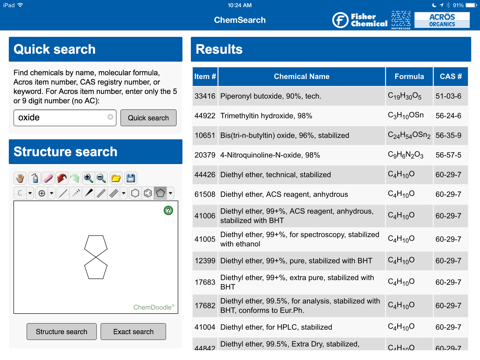Toggle the cyclopentane ring tool

click(x=160, y=193)
